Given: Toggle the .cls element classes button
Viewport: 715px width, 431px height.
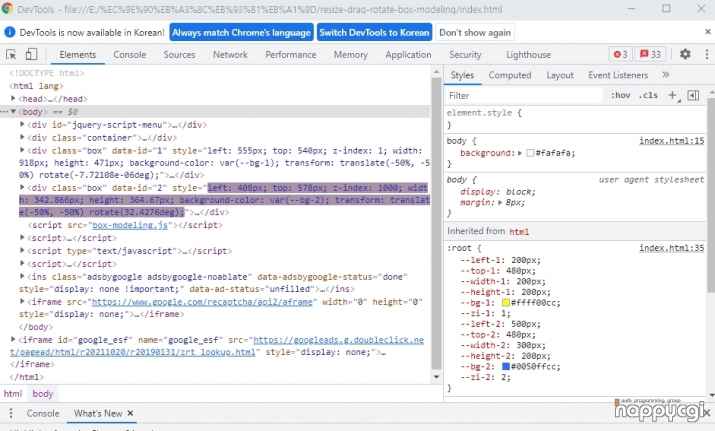Looking at the screenshot, I should click(x=648, y=95).
